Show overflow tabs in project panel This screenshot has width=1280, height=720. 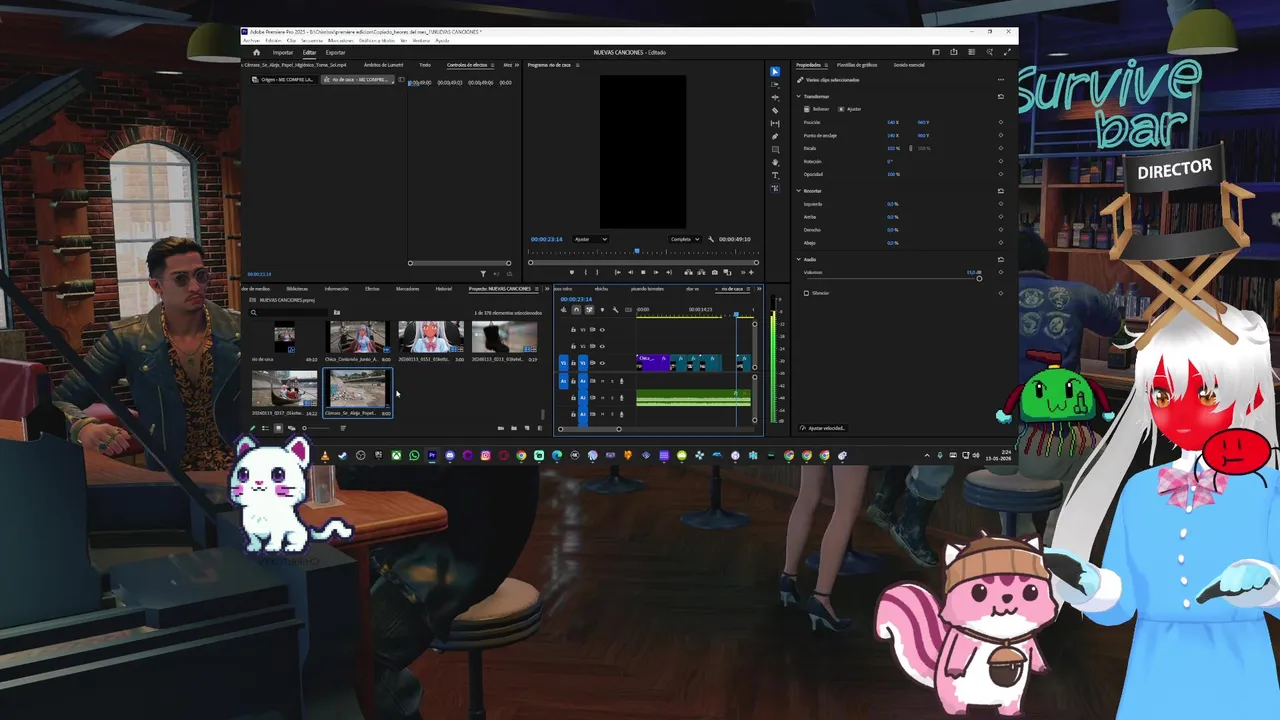546,289
